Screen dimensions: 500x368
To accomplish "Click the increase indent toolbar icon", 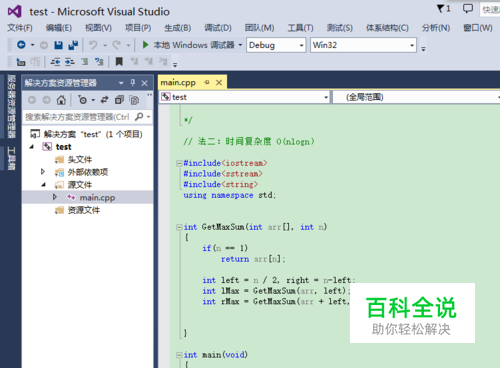I will (x=70, y=62).
